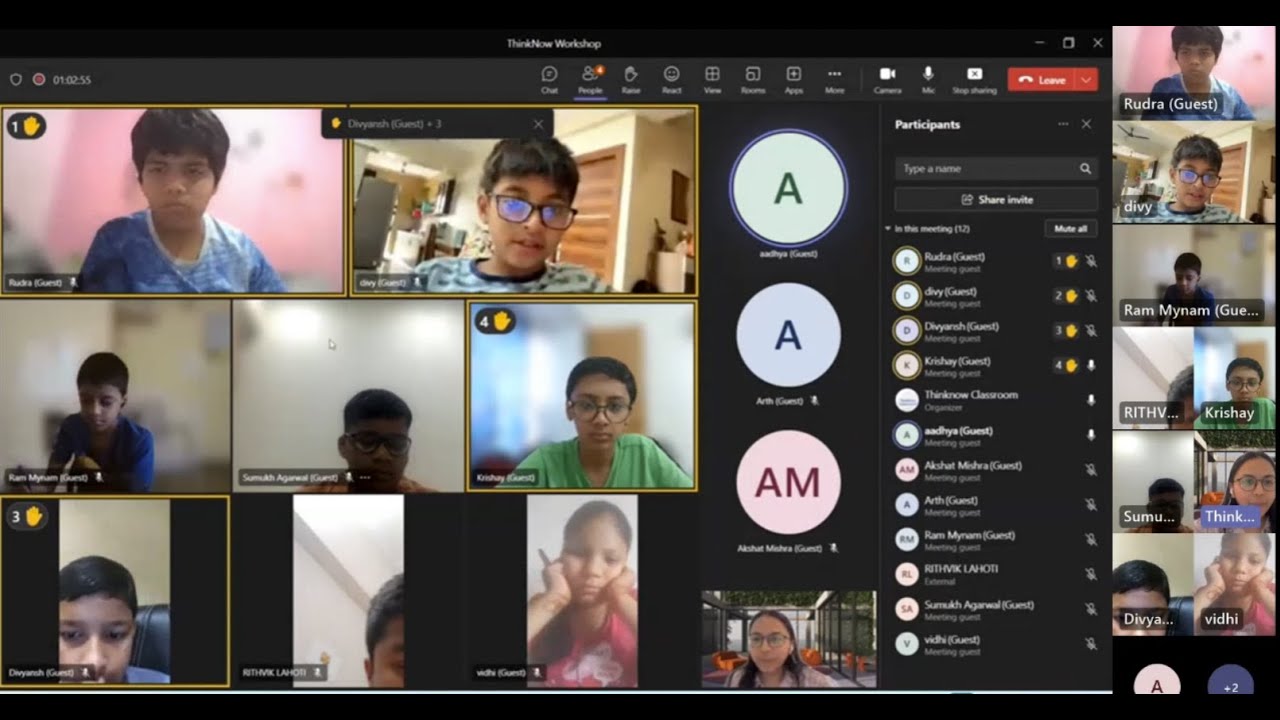
Task: Click the 'AM' avatar tile for Akshat Mishra
Action: click(x=788, y=482)
